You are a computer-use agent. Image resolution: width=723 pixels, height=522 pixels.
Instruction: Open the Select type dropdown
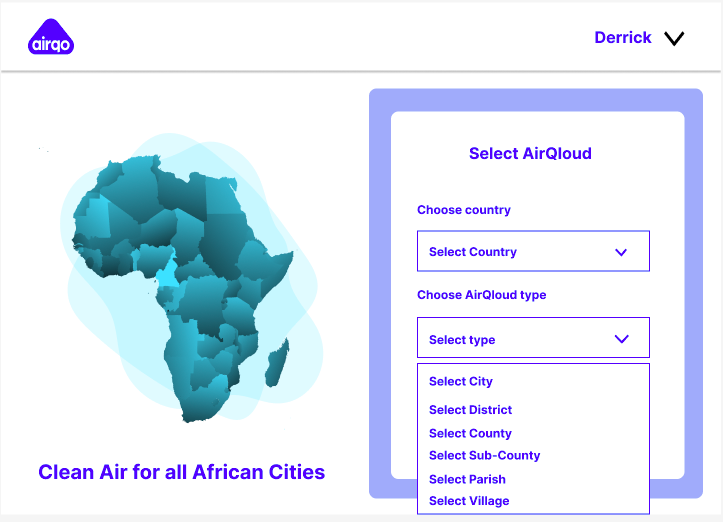click(x=533, y=338)
